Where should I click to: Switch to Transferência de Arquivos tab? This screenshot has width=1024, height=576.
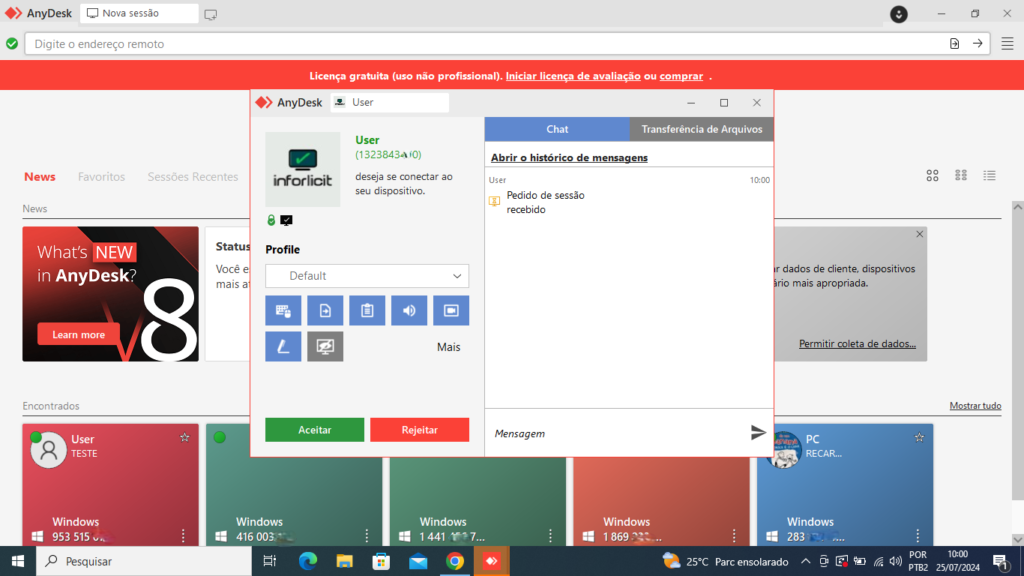click(701, 129)
